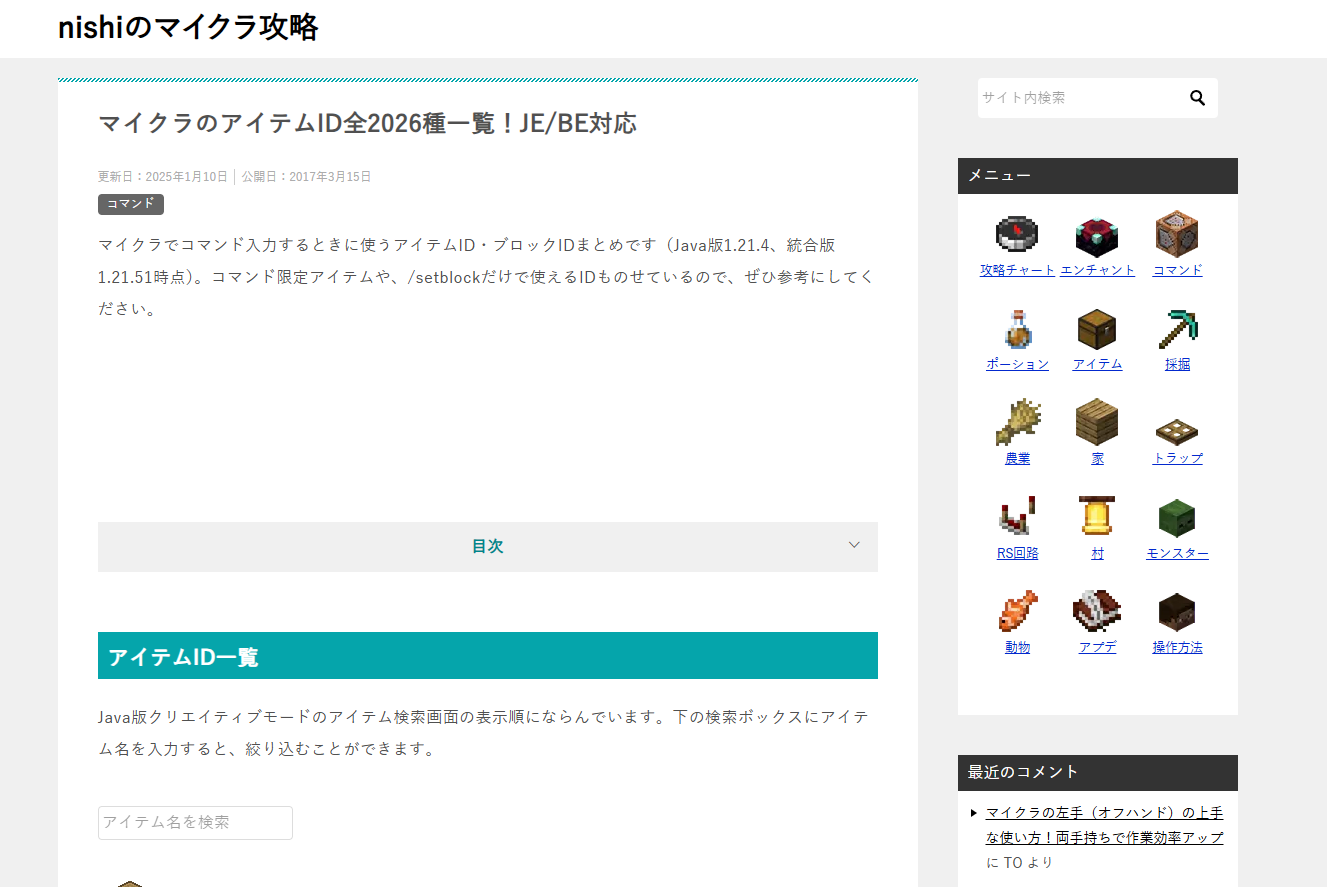Visit the 動物 link
The width and height of the screenshot is (1327, 887).
1017,647
